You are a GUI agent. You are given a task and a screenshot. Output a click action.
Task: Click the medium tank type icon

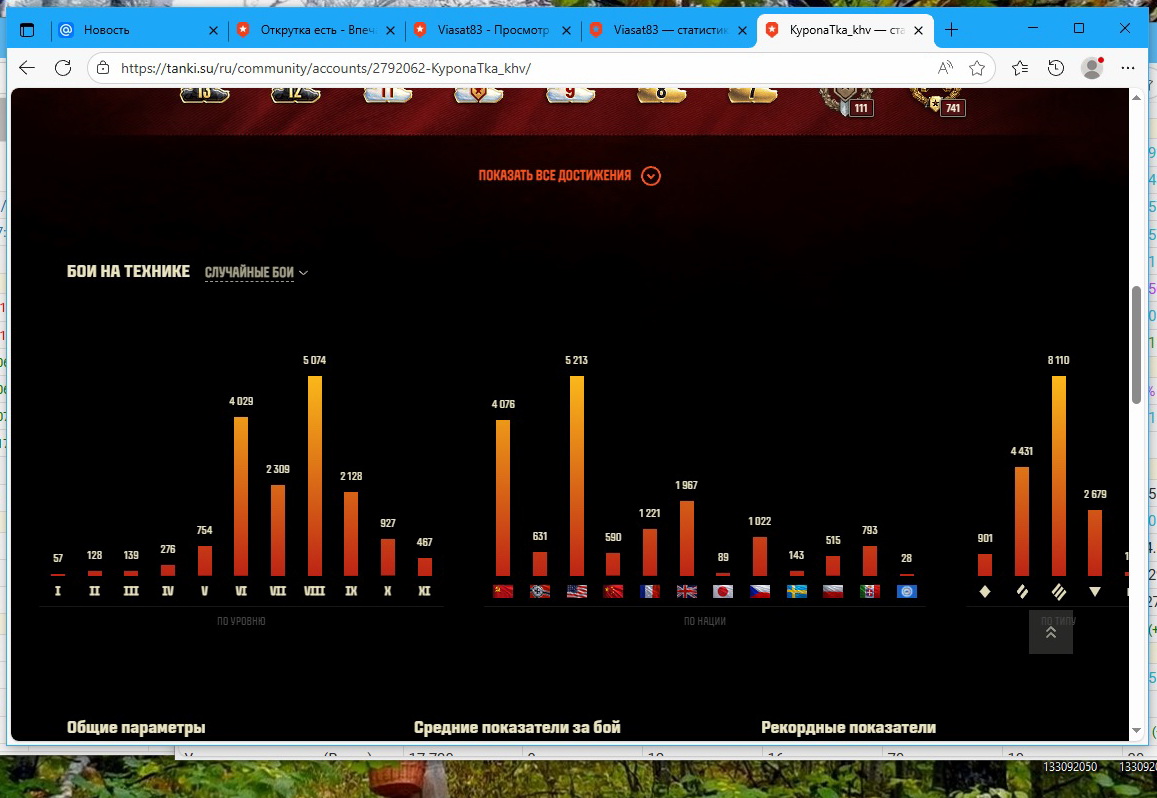1022,591
